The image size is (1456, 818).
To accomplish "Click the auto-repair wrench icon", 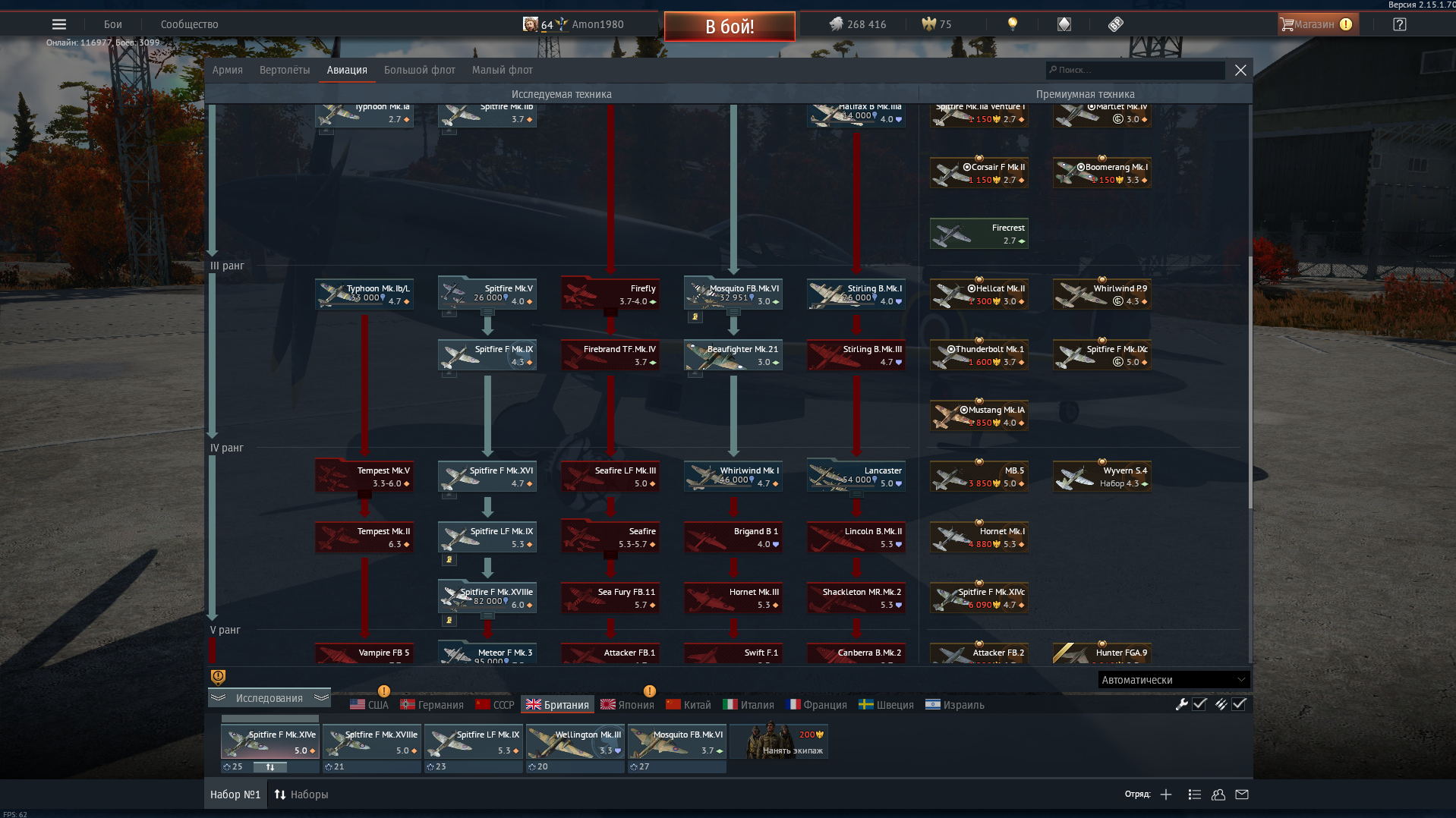I will click(1181, 704).
